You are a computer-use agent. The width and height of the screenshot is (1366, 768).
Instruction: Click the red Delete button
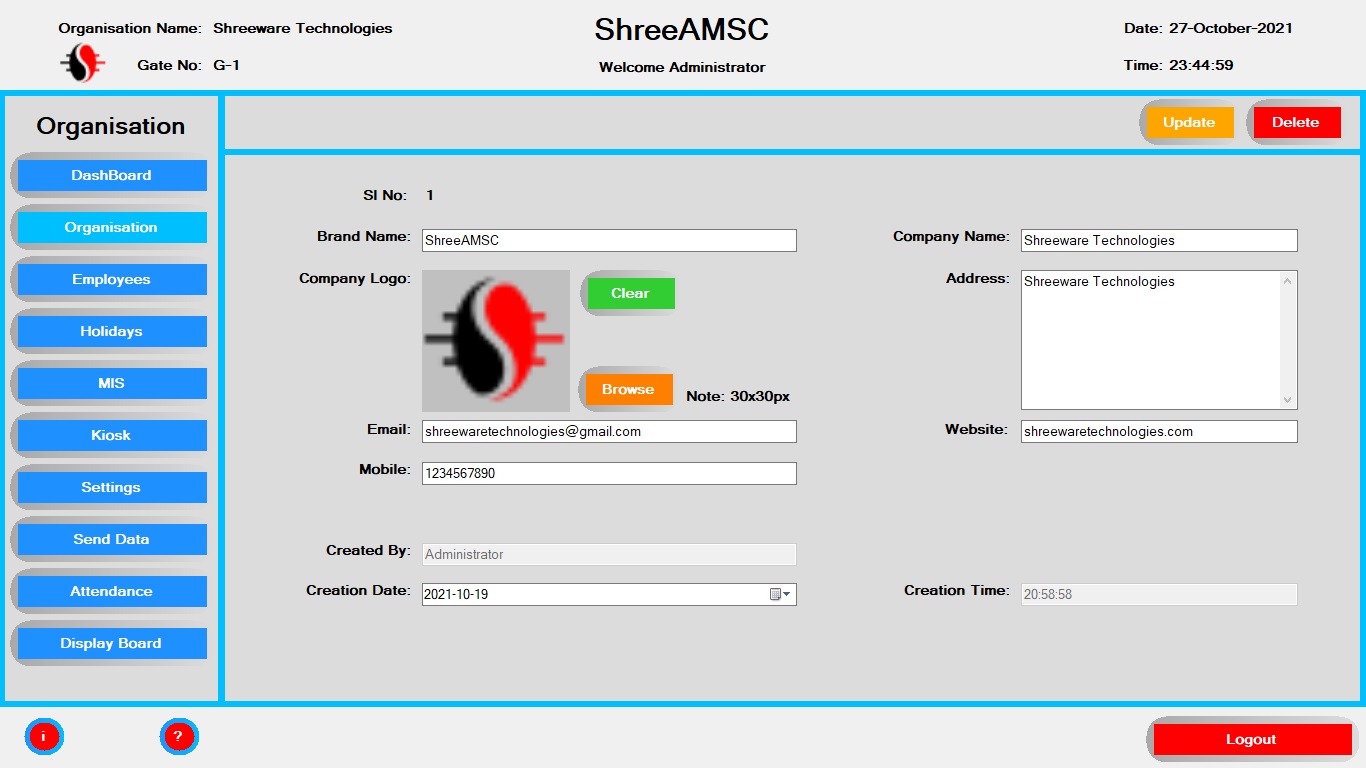(1296, 122)
